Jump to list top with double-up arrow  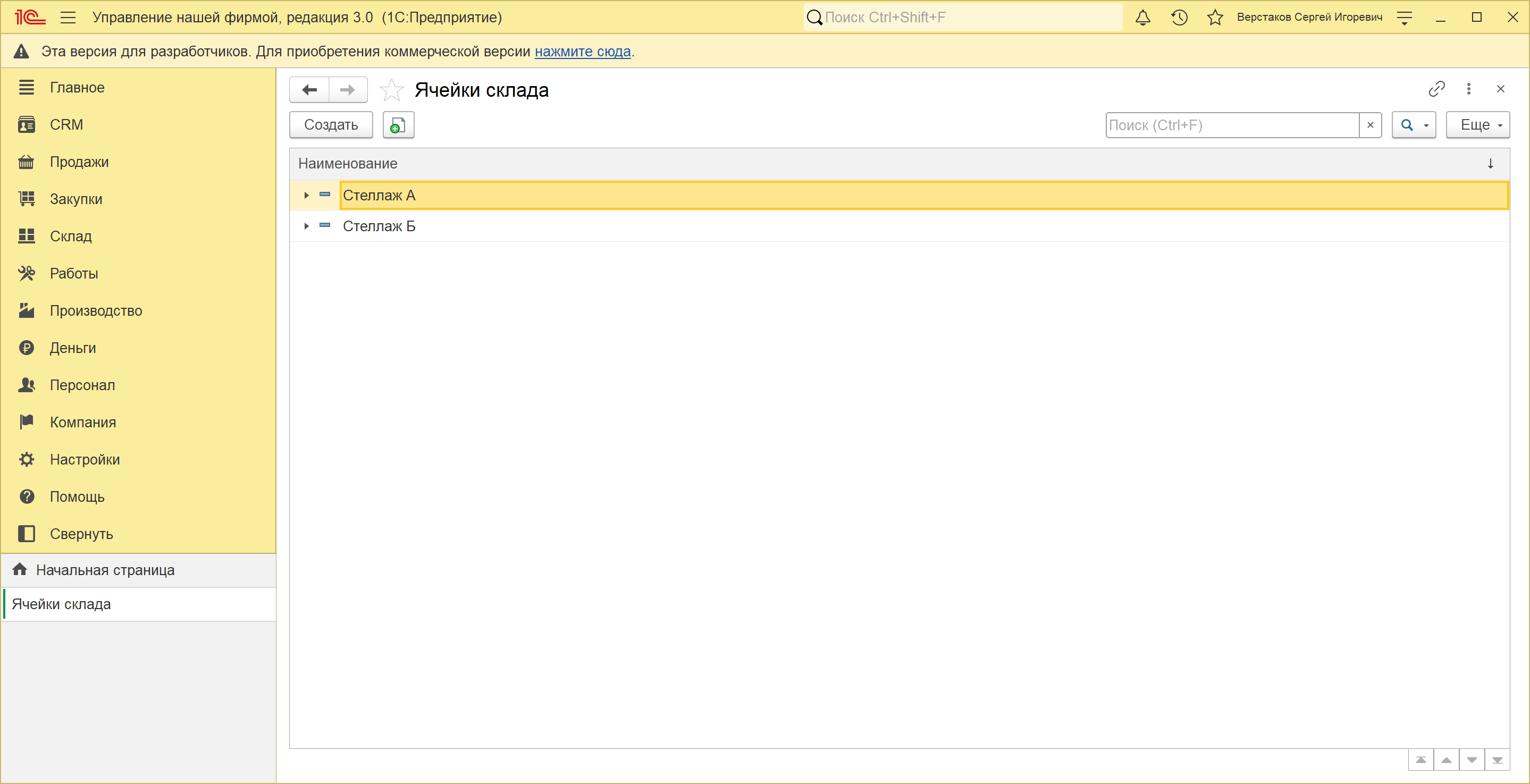1420,760
